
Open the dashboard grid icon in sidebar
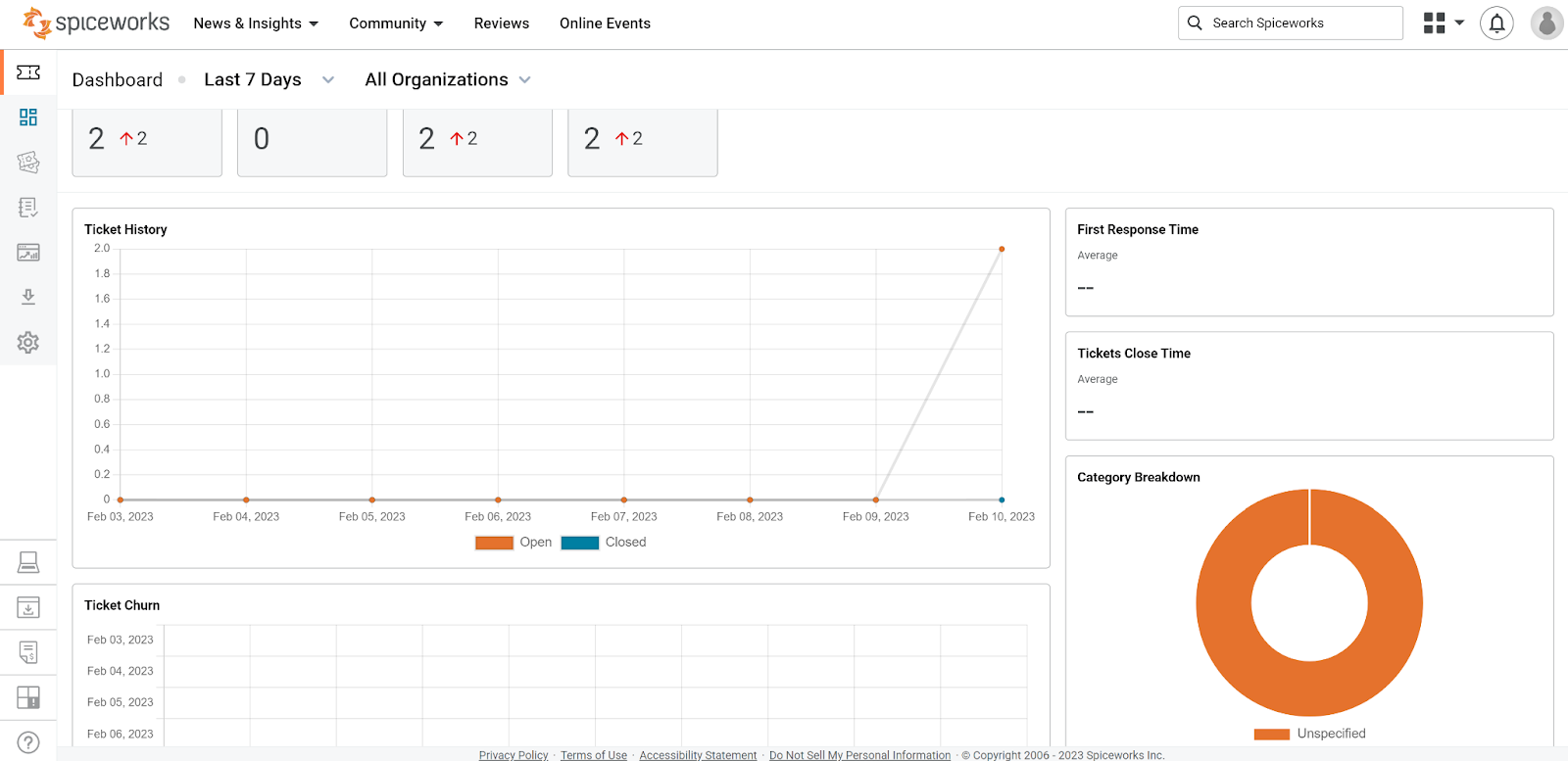tap(28, 118)
